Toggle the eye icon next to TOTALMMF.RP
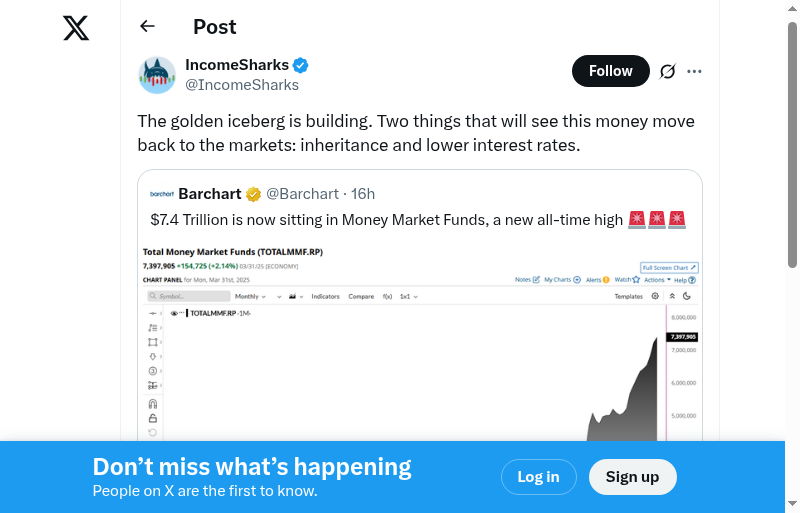The height and width of the screenshot is (513, 800). tap(174, 313)
